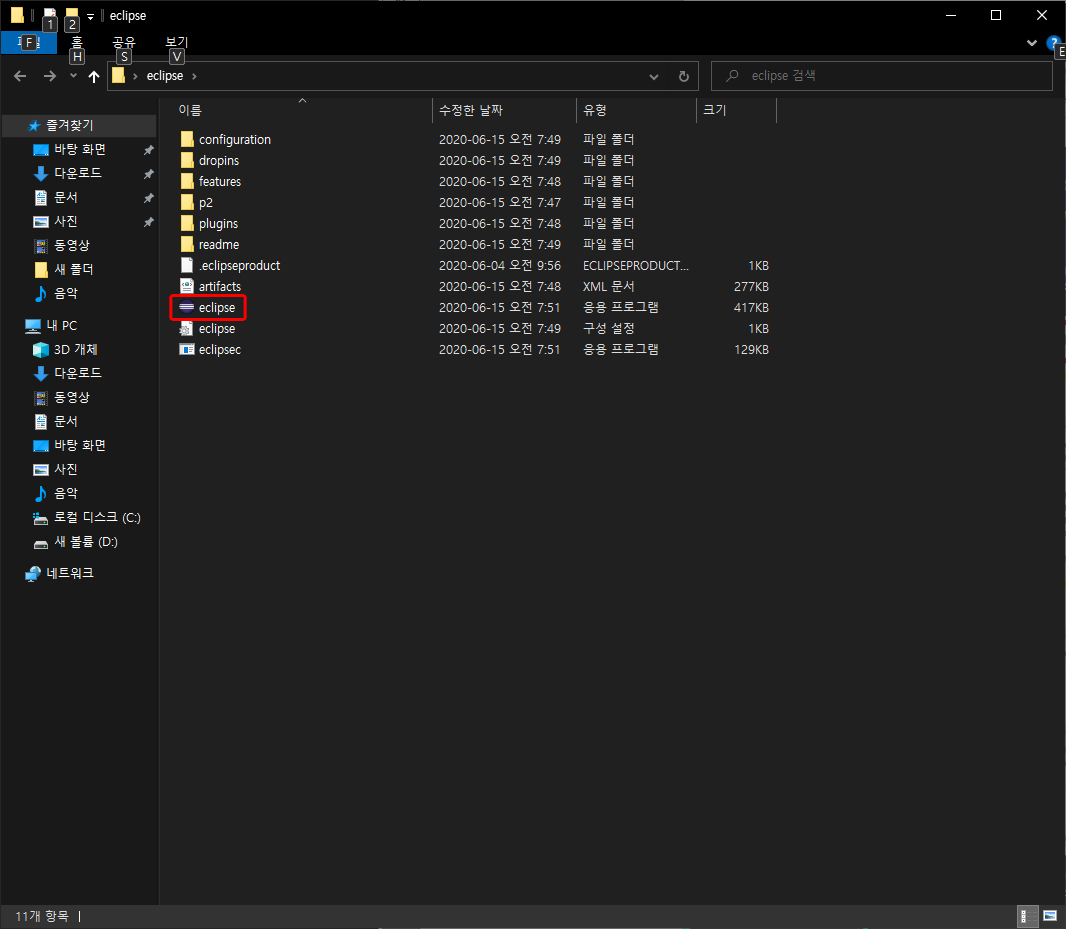The height and width of the screenshot is (929, 1066).
Task: Select the plugins folder icon
Action: [x=187, y=223]
